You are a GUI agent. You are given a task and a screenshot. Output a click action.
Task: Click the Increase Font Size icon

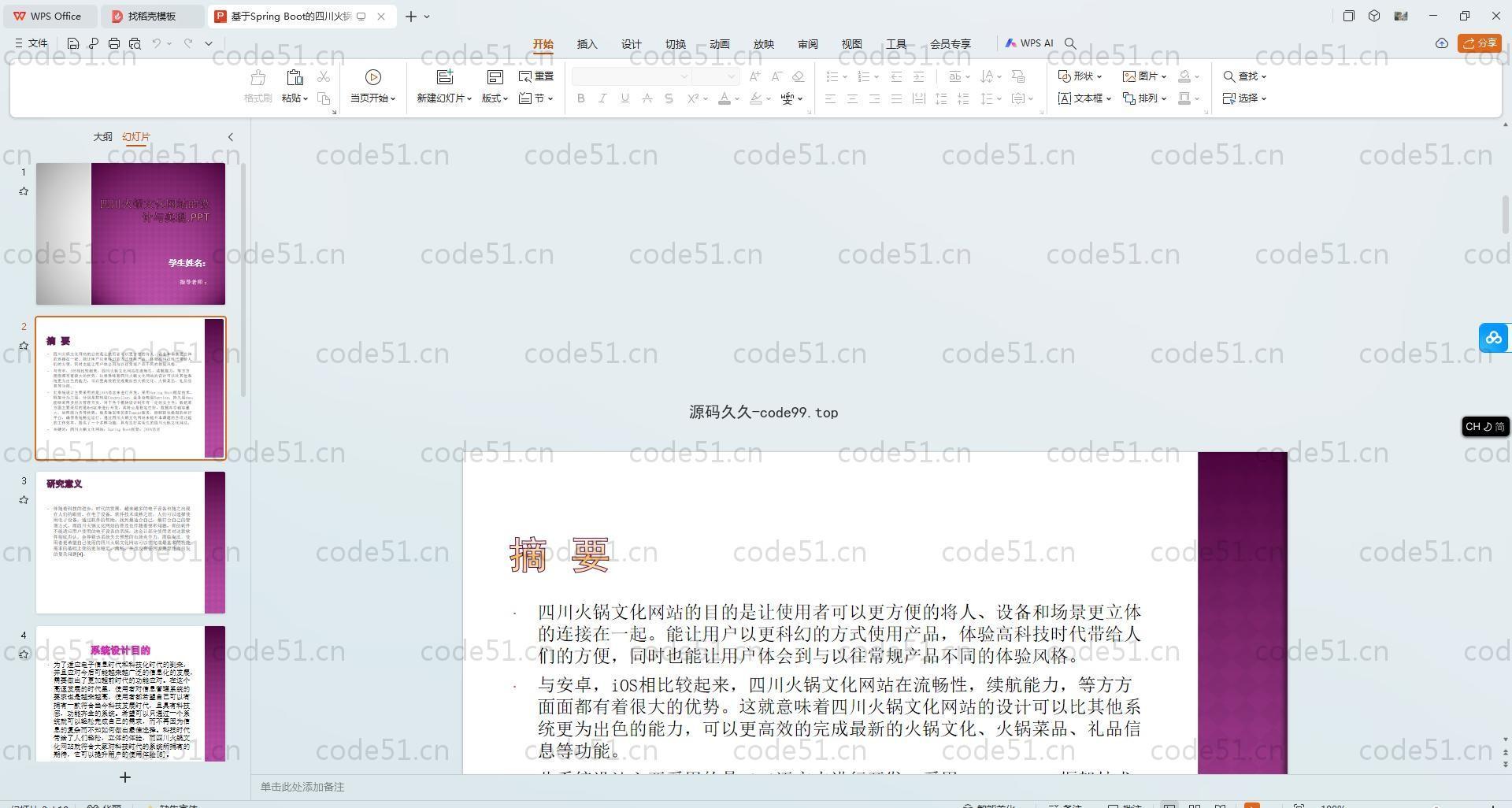click(755, 76)
